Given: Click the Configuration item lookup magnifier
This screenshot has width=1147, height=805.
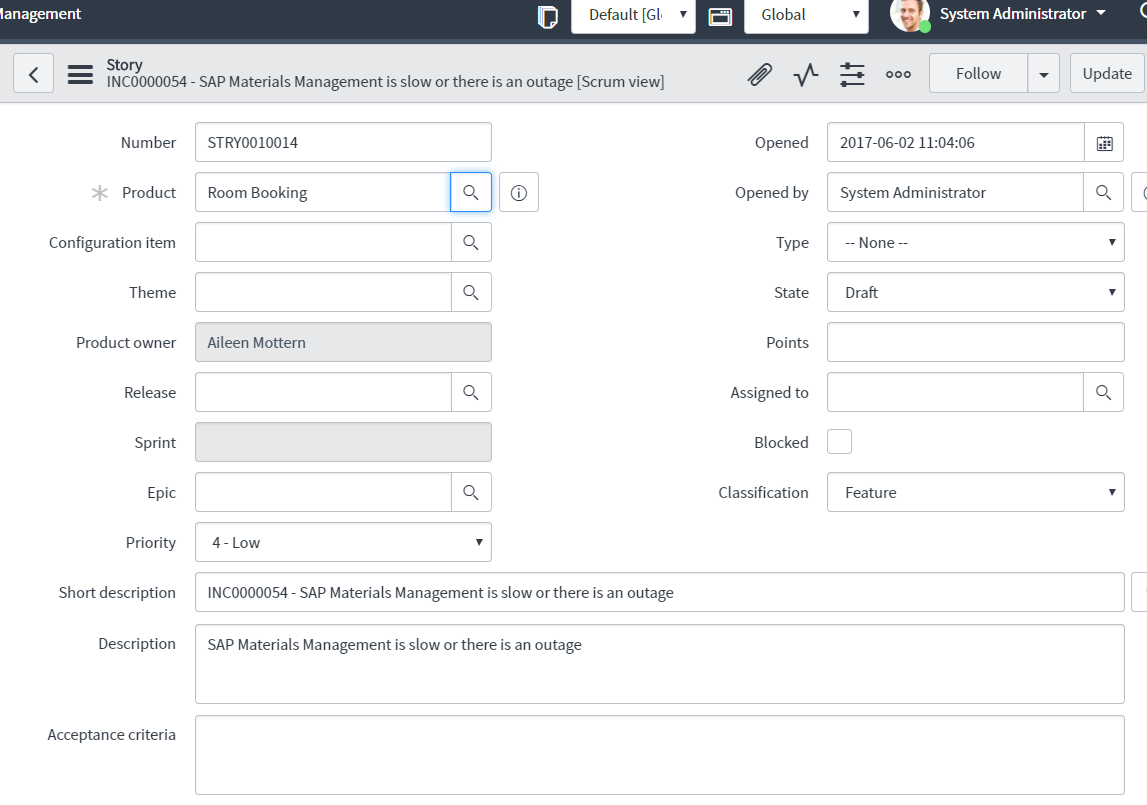Looking at the screenshot, I should click(470, 242).
